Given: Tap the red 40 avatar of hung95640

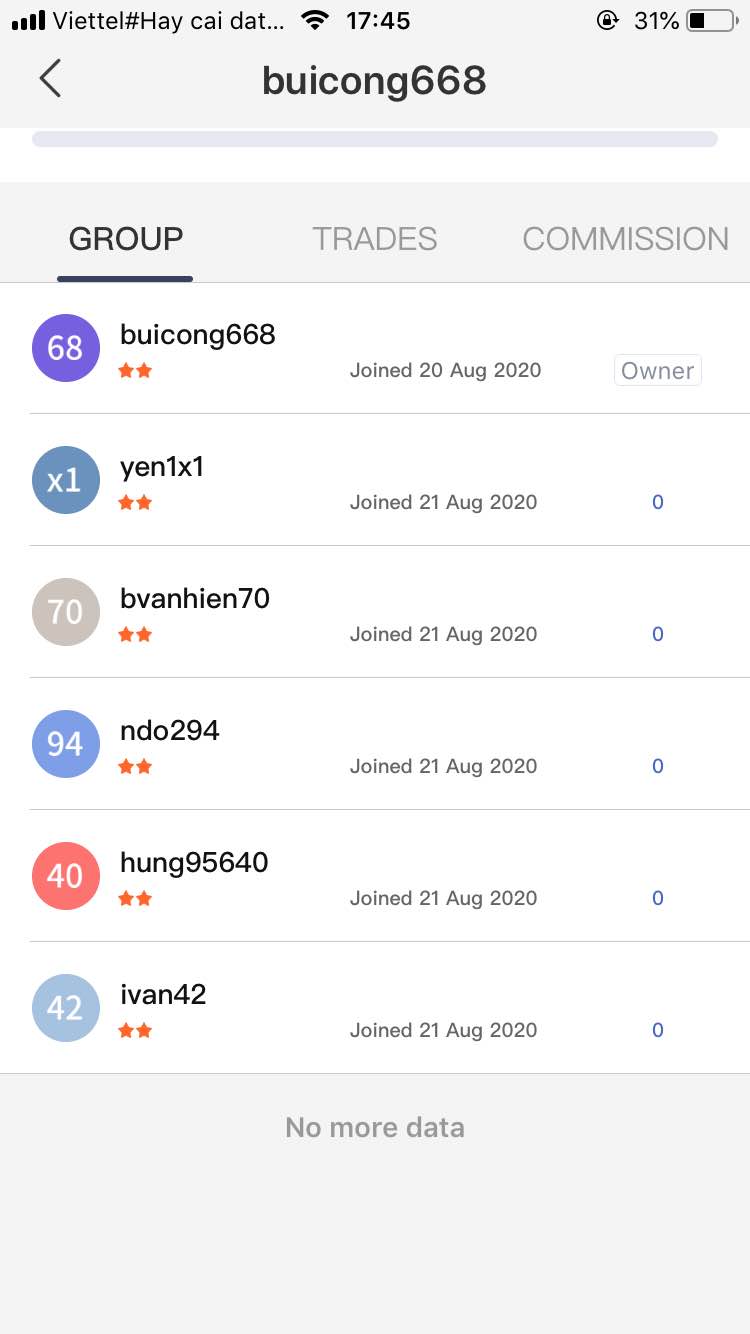Looking at the screenshot, I should click(66, 876).
